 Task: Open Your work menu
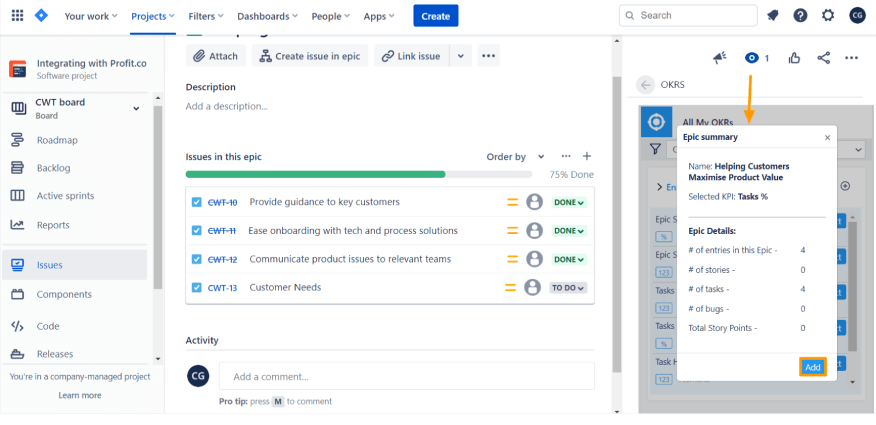pyautogui.click(x=91, y=16)
